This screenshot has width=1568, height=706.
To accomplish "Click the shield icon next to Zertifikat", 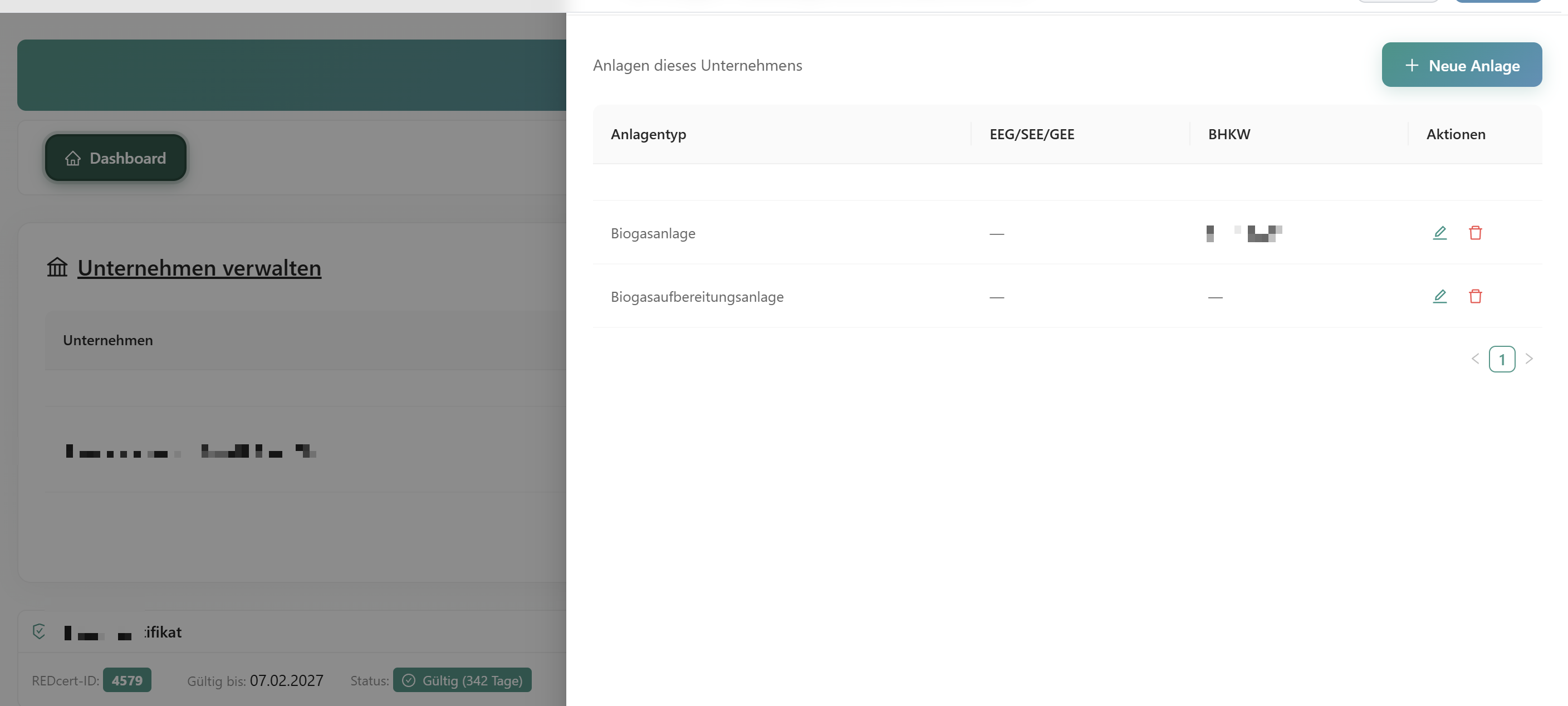I will click(39, 632).
